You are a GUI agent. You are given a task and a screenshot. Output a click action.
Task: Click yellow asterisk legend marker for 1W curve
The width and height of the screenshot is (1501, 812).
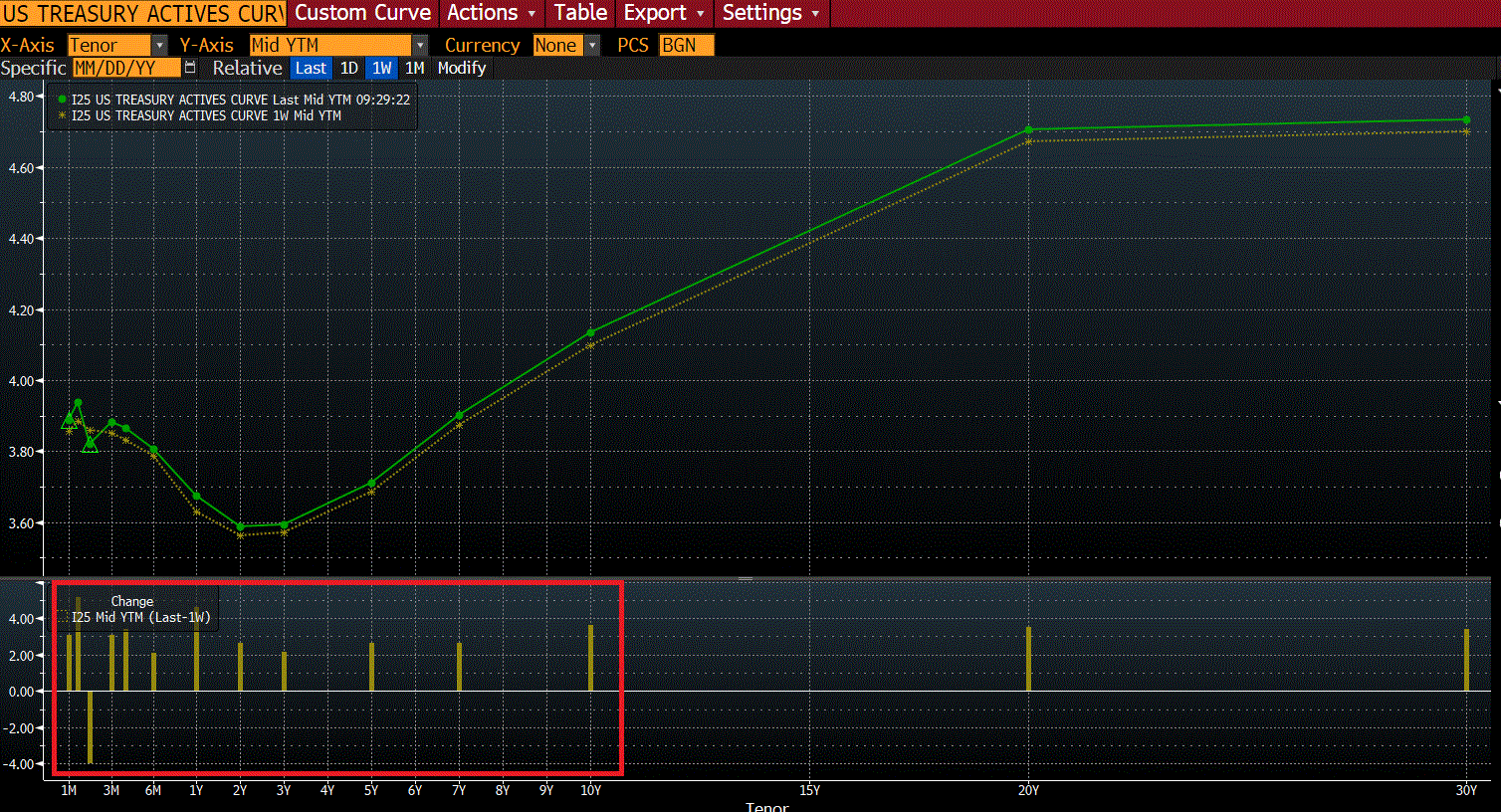point(63,115)
